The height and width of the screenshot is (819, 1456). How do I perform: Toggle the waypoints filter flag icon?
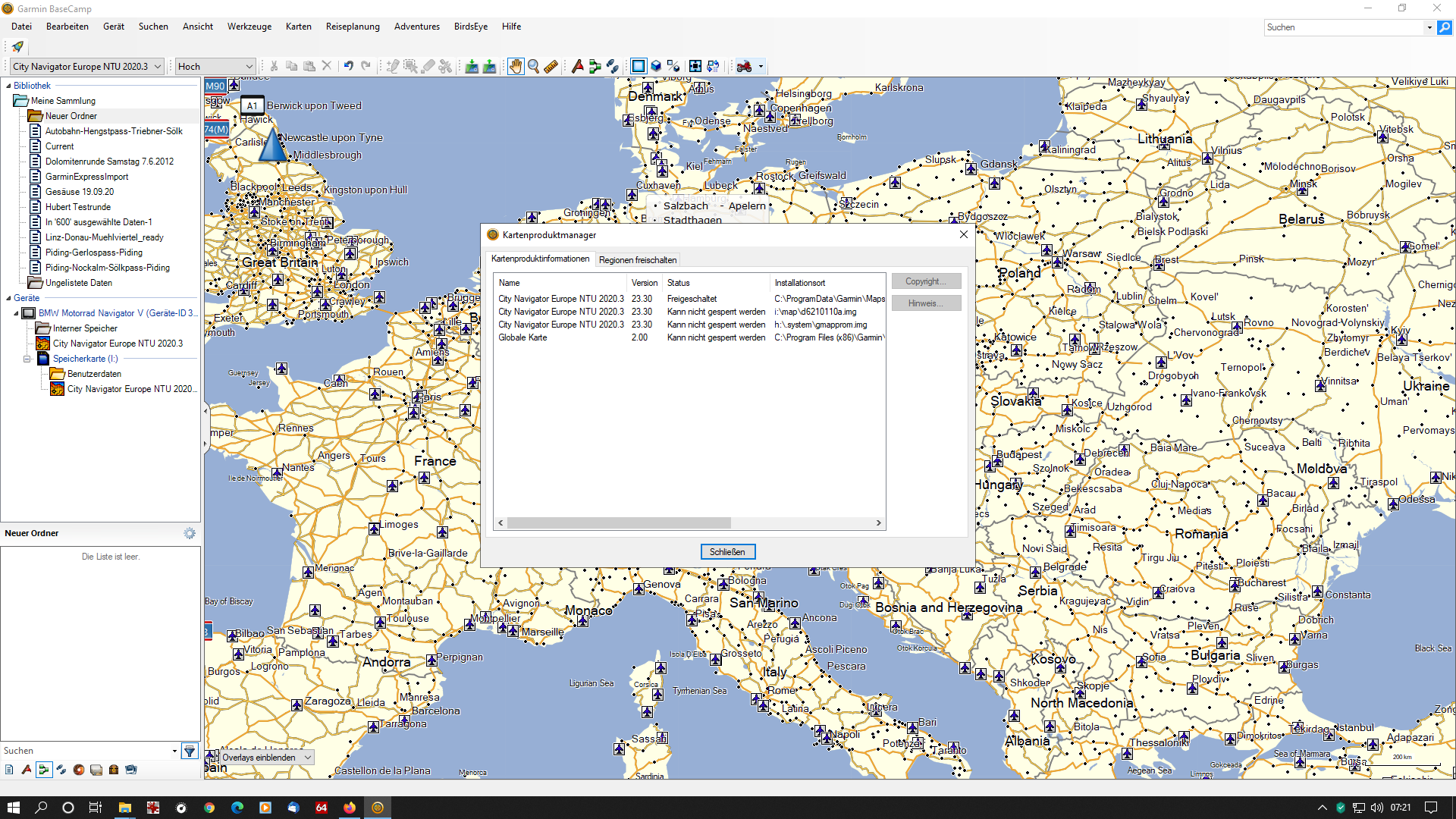pyautogui.click(x=27, y=770)
